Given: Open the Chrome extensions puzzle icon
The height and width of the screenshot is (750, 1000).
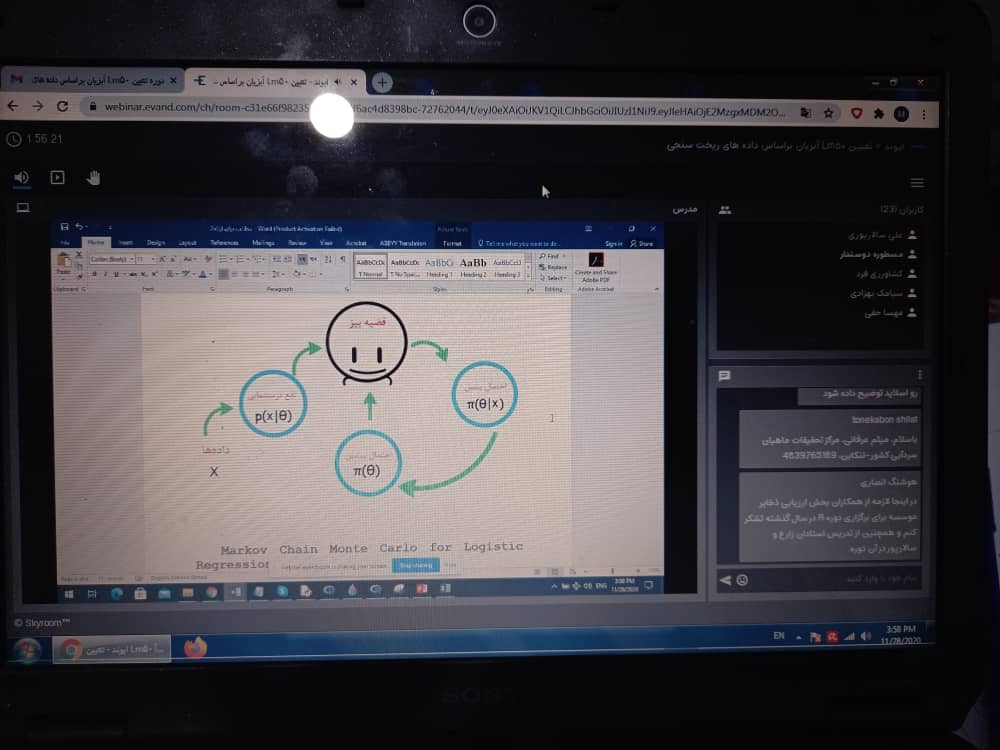Looking at the screenshot, I should [879, 114].
